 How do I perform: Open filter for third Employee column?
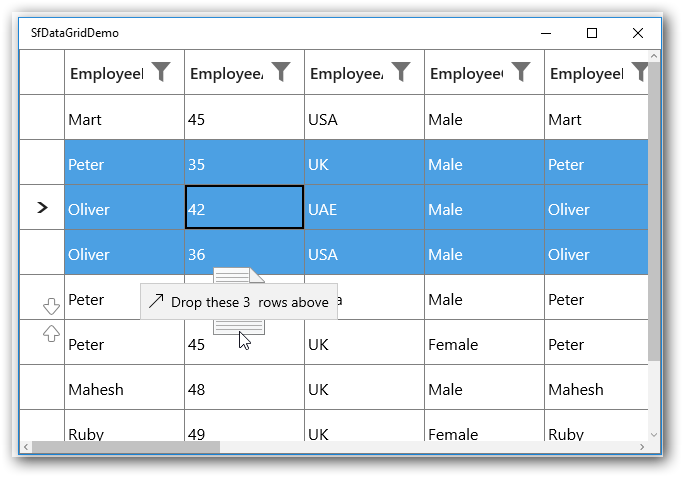pyautogui.click(x=401, y=72)
